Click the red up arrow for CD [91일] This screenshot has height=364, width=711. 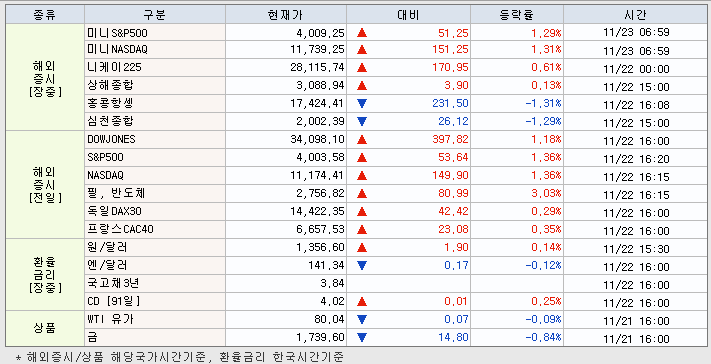362,301
